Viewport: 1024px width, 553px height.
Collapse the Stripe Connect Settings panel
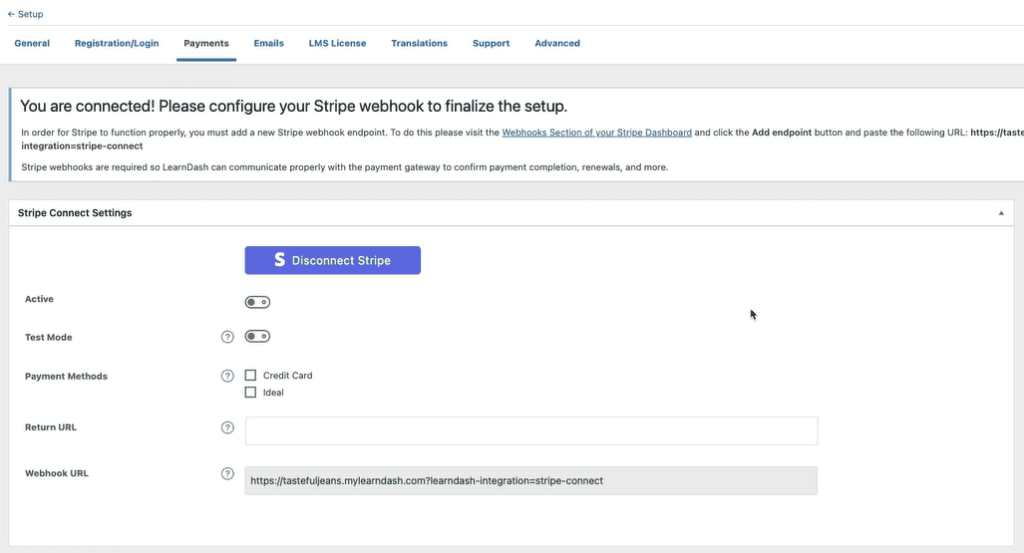[1000, 213]
